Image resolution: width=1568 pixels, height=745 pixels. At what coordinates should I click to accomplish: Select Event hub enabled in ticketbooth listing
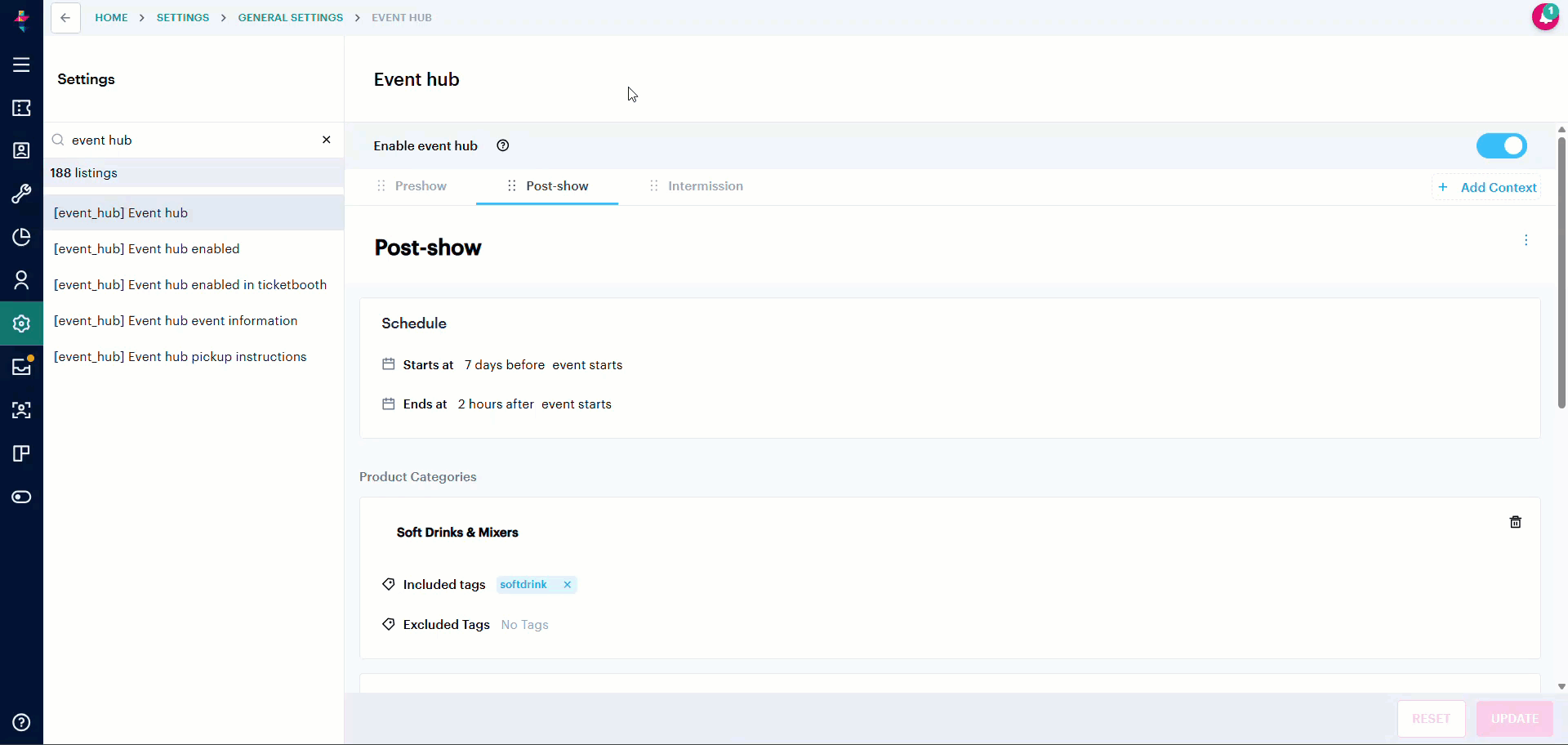point(194,284)
